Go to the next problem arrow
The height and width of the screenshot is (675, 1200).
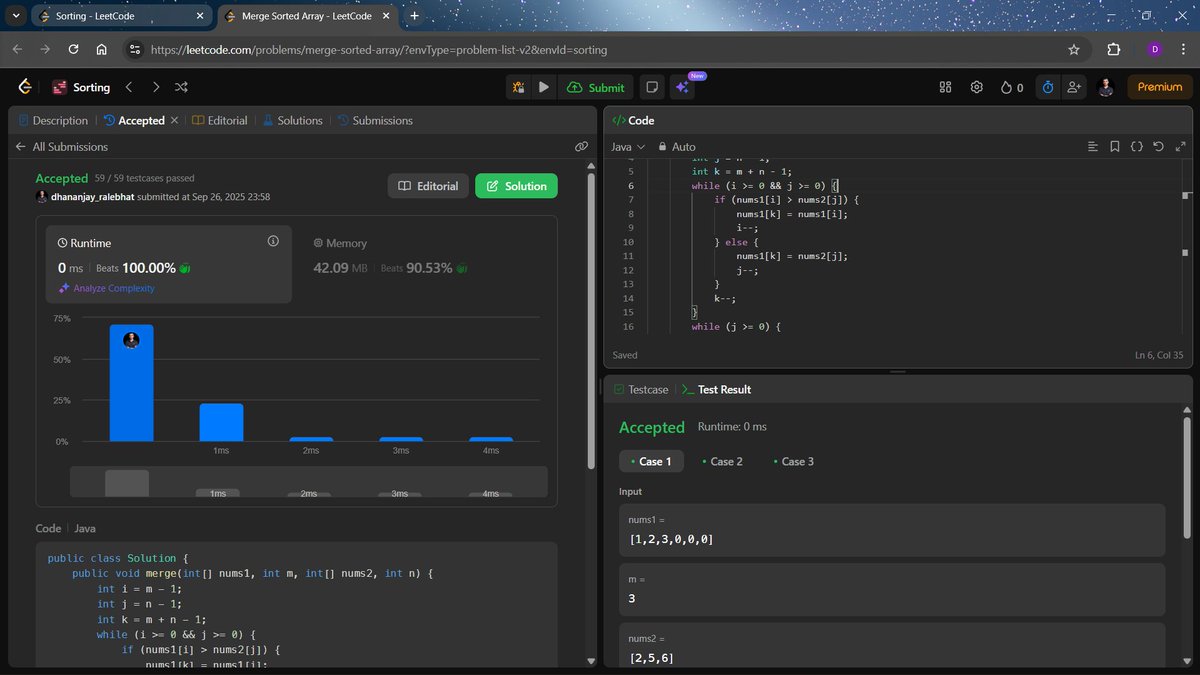click(155, 87)
